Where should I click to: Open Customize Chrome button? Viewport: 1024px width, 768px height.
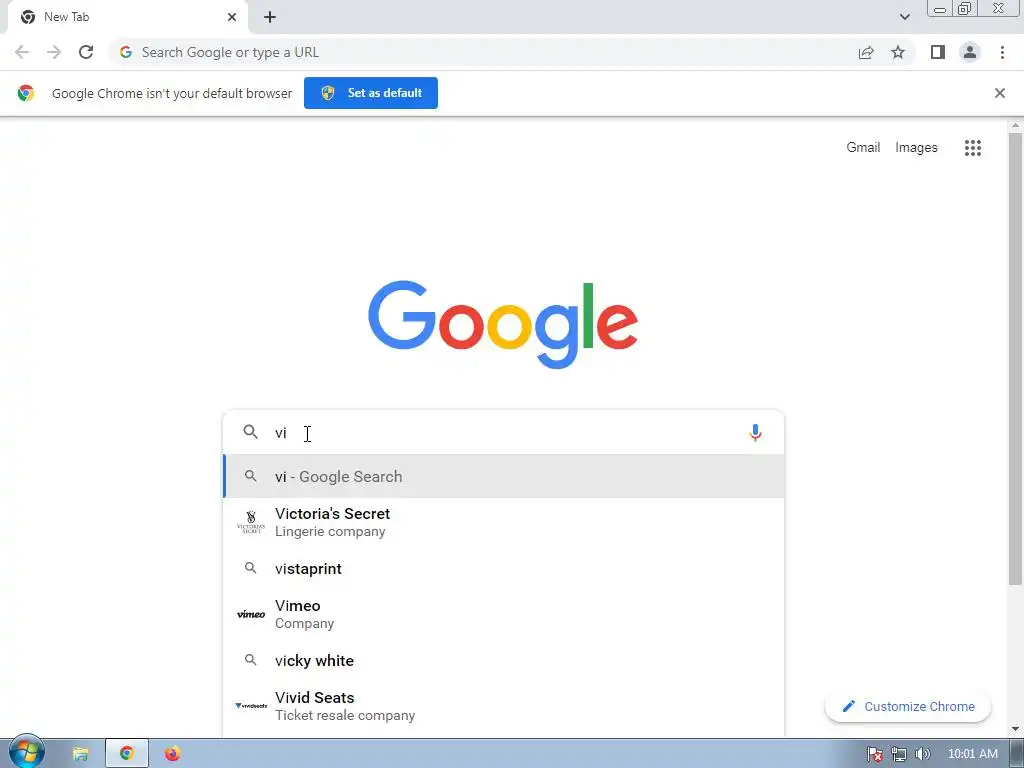pyautogui.click(x=908, y=706)
